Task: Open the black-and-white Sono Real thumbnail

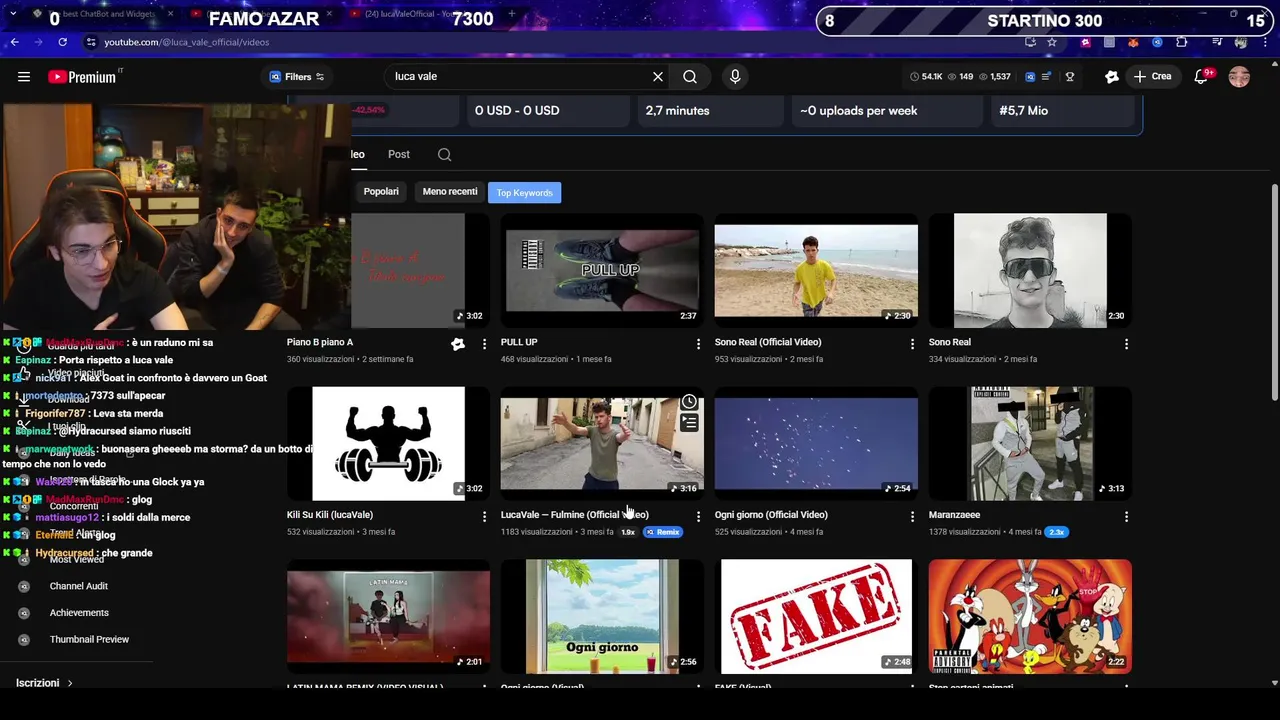Action: coord(1030,270)
